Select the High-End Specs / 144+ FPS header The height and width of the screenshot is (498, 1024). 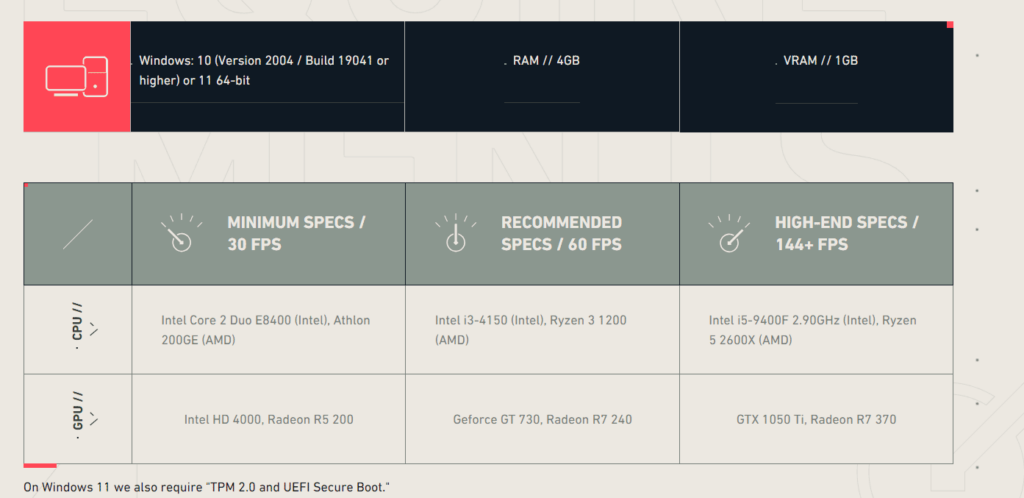click(x=846, y=233)
